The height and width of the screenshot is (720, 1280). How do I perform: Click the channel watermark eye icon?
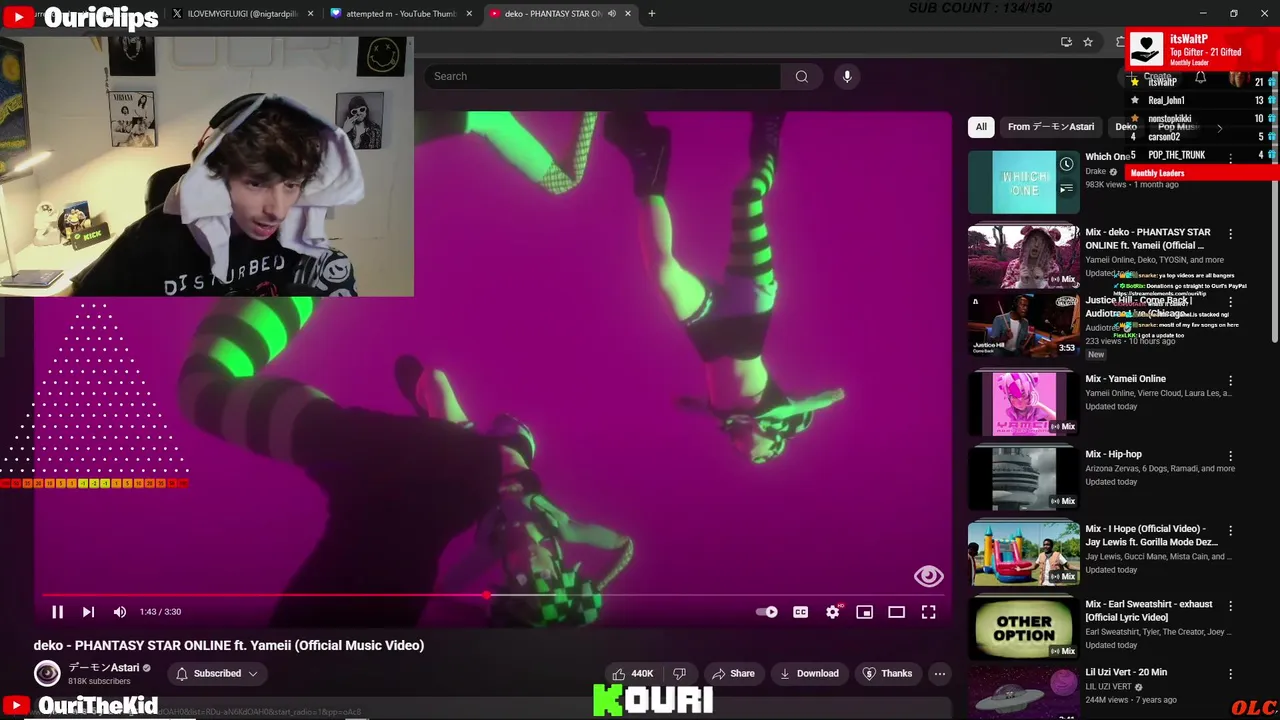[x=928, y=576]
